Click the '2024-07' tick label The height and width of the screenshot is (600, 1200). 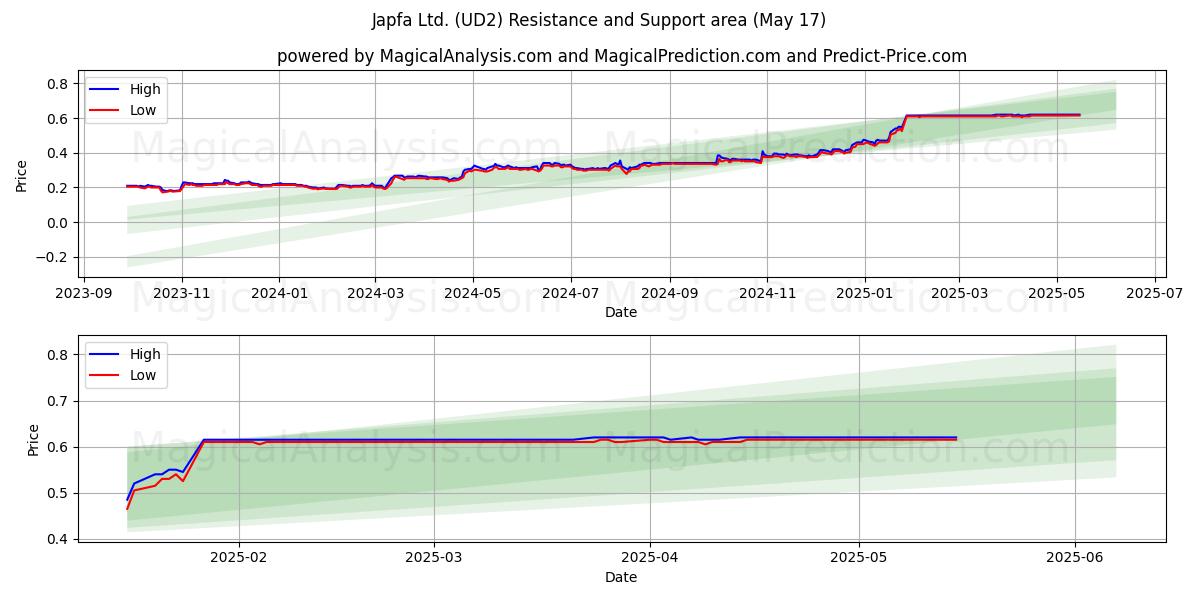(570, 293)
